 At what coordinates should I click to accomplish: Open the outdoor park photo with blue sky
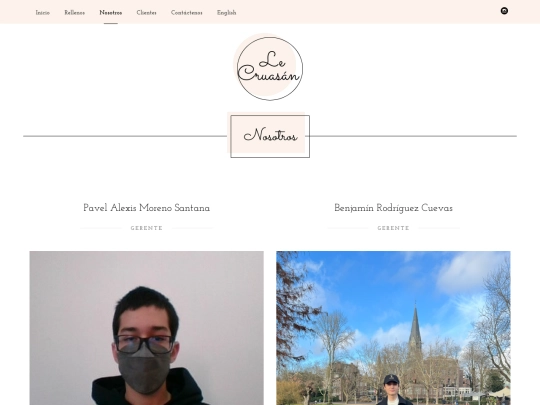393,328
